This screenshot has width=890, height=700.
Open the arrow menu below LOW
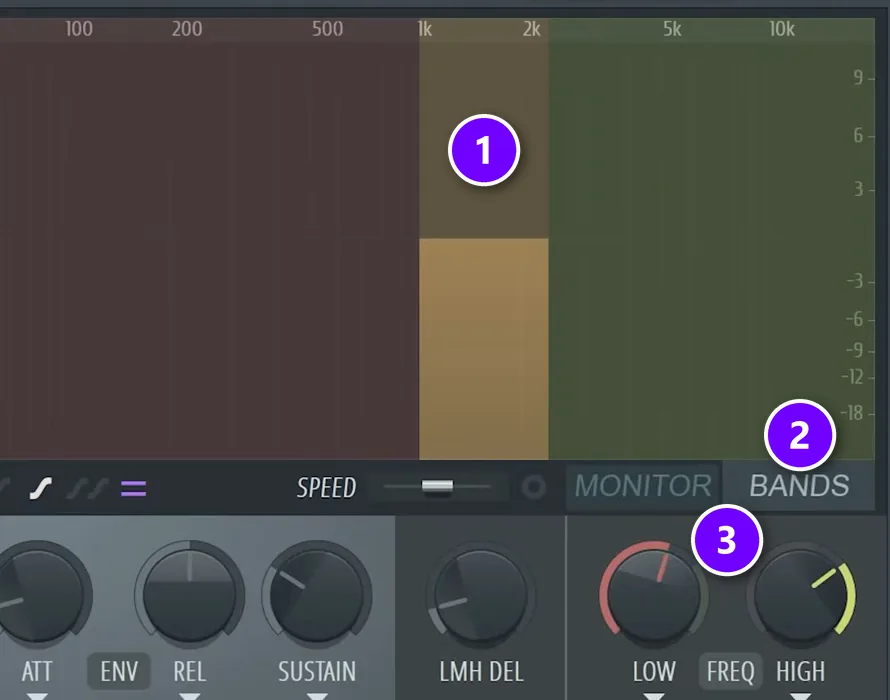tap(654, 696)
